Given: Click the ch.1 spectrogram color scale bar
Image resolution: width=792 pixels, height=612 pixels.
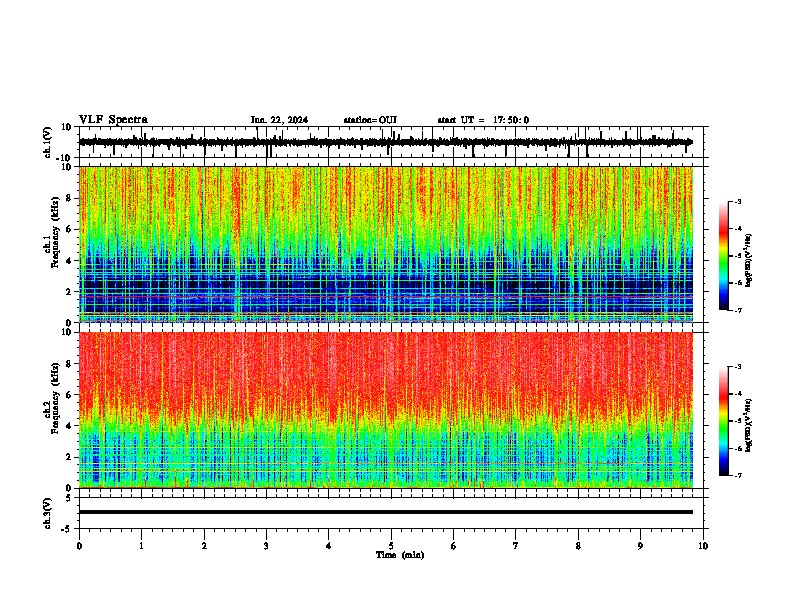Looking at the screenshot, I should 724,256.
